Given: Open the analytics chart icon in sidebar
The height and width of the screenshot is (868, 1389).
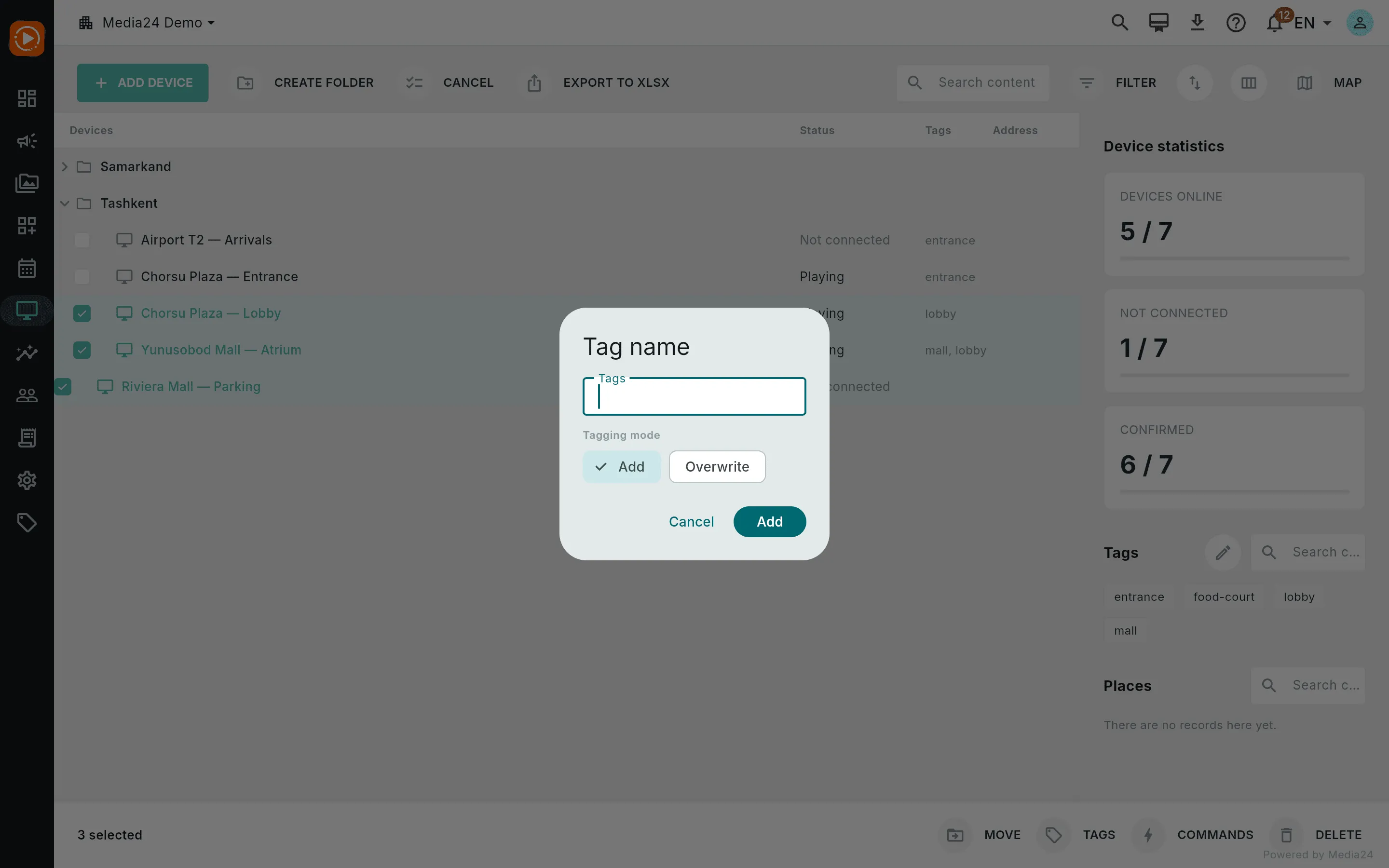Looking at the screenshot, I should 27,353.
